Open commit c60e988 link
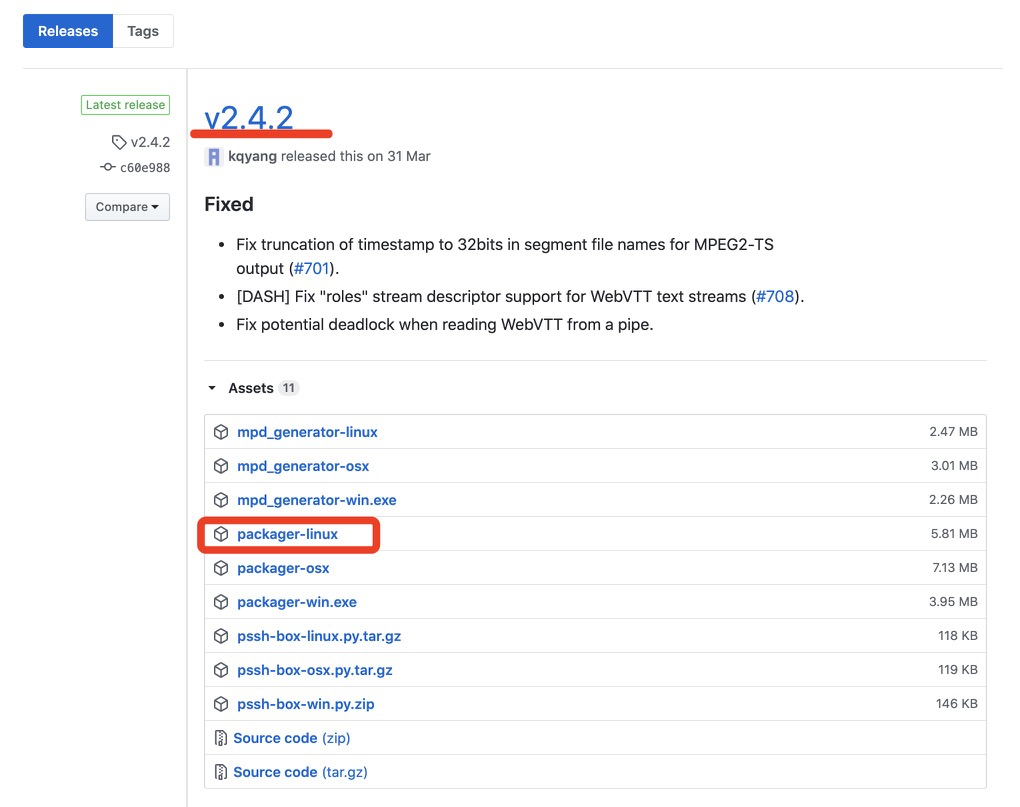The height and width of the screenshot is (807, 1020). point(145,167)
